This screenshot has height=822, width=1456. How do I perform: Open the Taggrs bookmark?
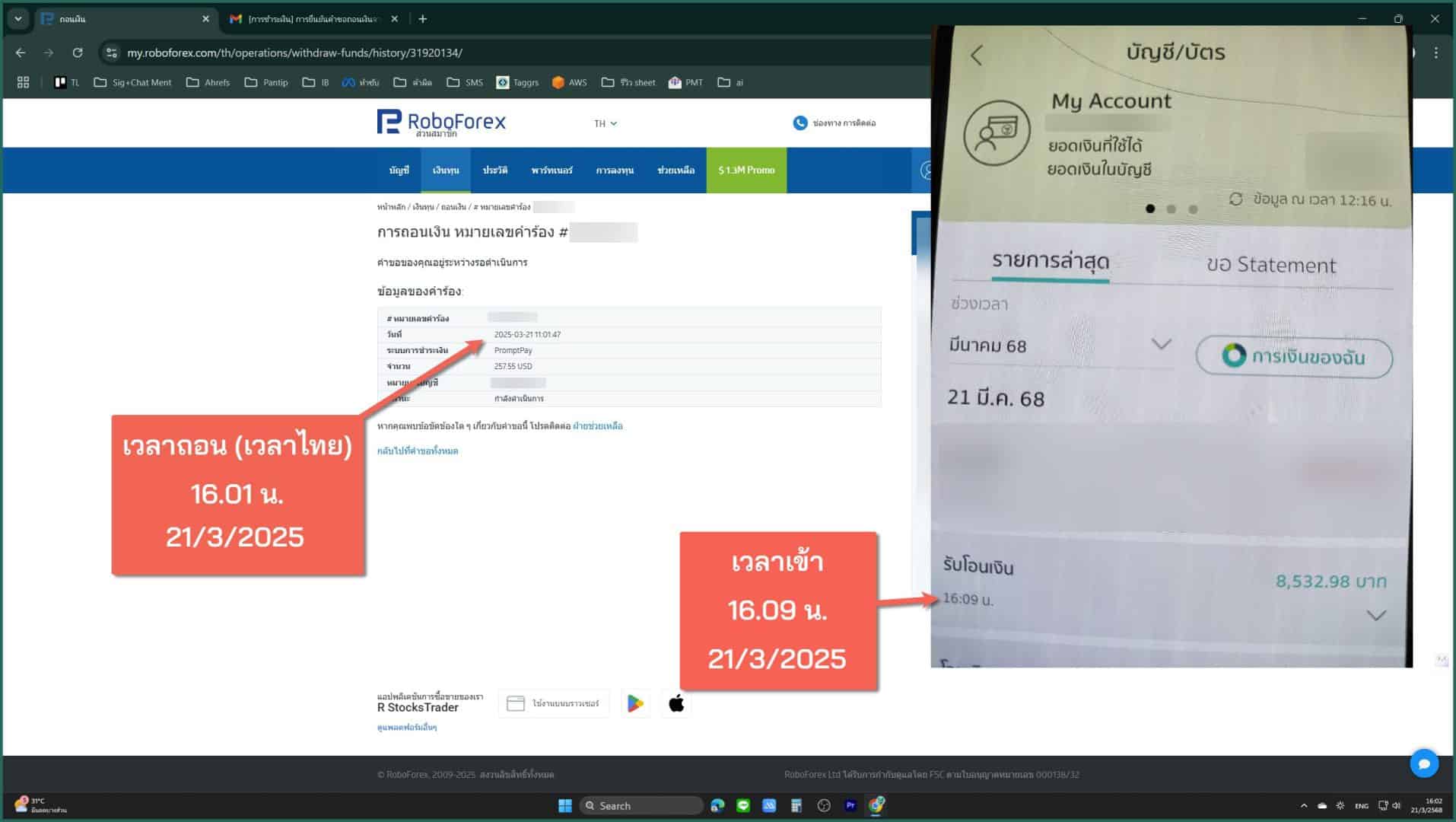click(x=517, y=82)
